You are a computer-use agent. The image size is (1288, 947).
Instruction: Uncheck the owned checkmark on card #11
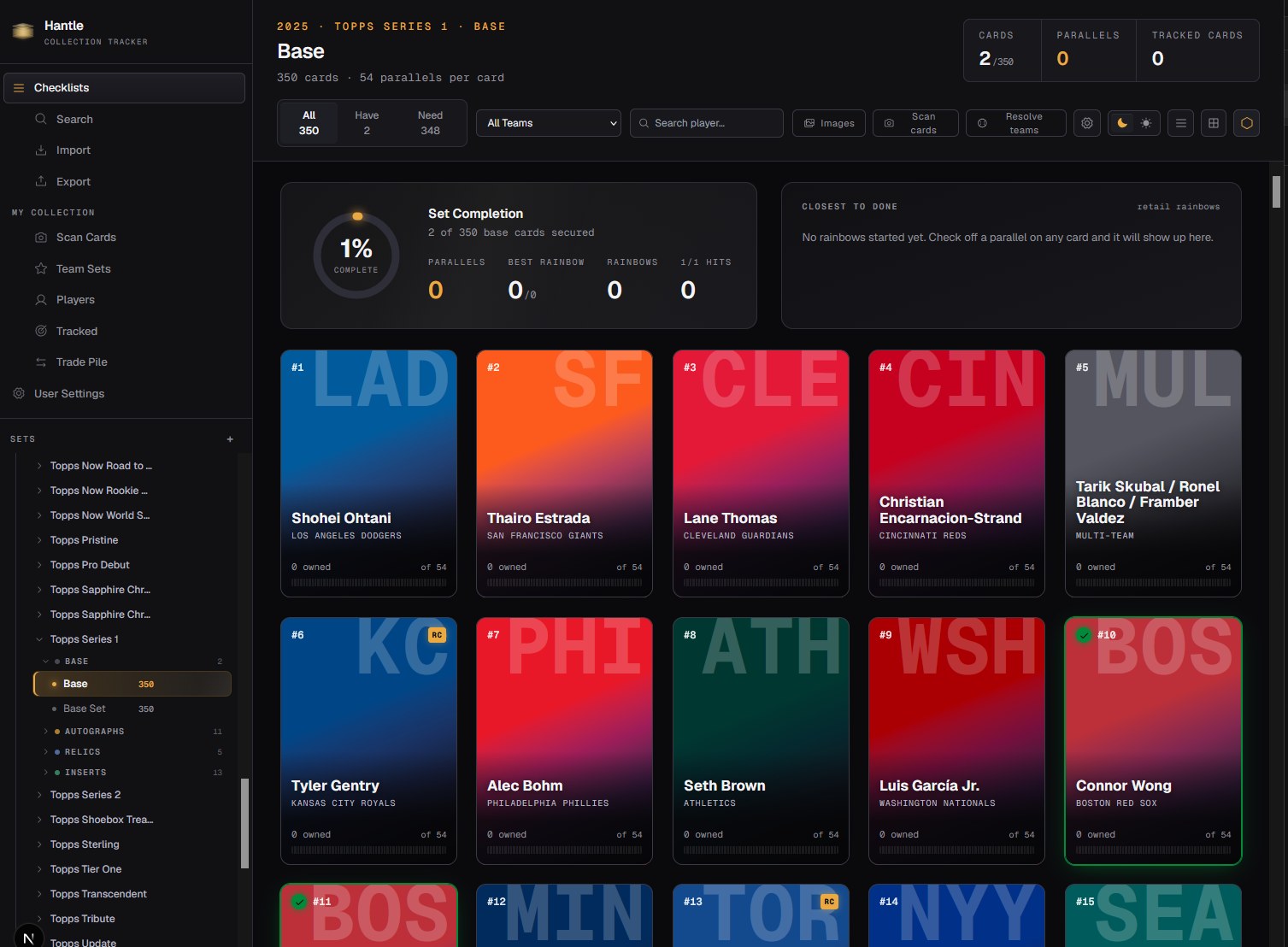[x=299, y=902]
